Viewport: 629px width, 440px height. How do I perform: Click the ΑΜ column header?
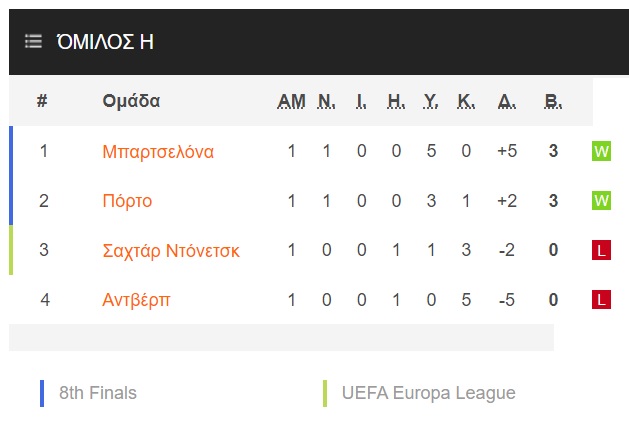(x=291, y=101)
